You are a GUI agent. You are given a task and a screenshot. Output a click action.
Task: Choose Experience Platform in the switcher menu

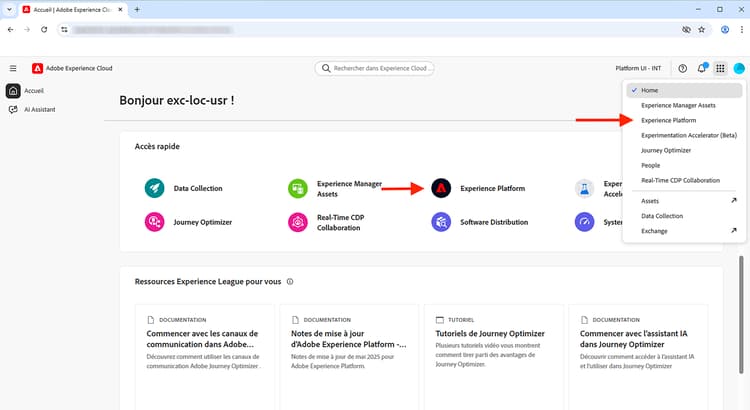684,120
